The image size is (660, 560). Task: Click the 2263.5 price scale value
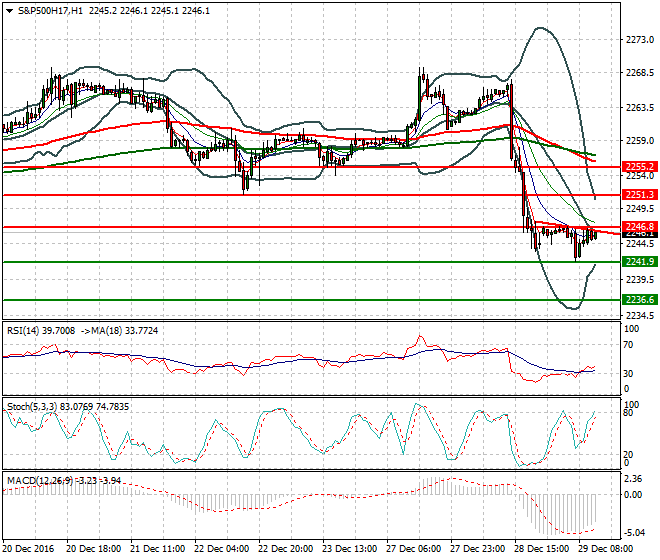click(x=640, y=108)
